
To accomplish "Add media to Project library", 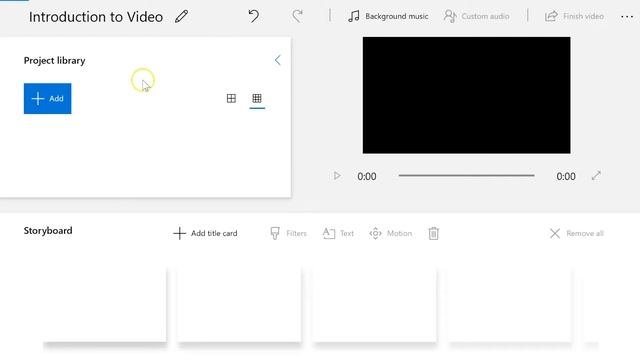I will (47, 98).
